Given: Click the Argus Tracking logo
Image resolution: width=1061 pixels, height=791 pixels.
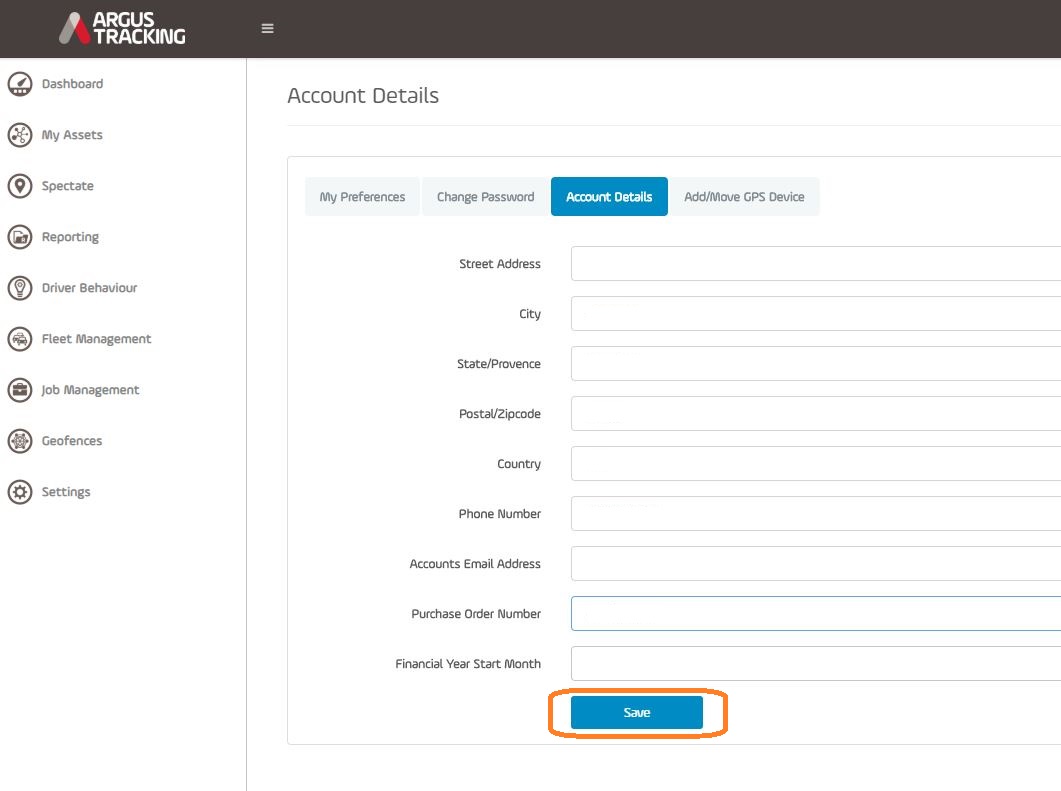Looking at the screenshot, I should (122, 28).
